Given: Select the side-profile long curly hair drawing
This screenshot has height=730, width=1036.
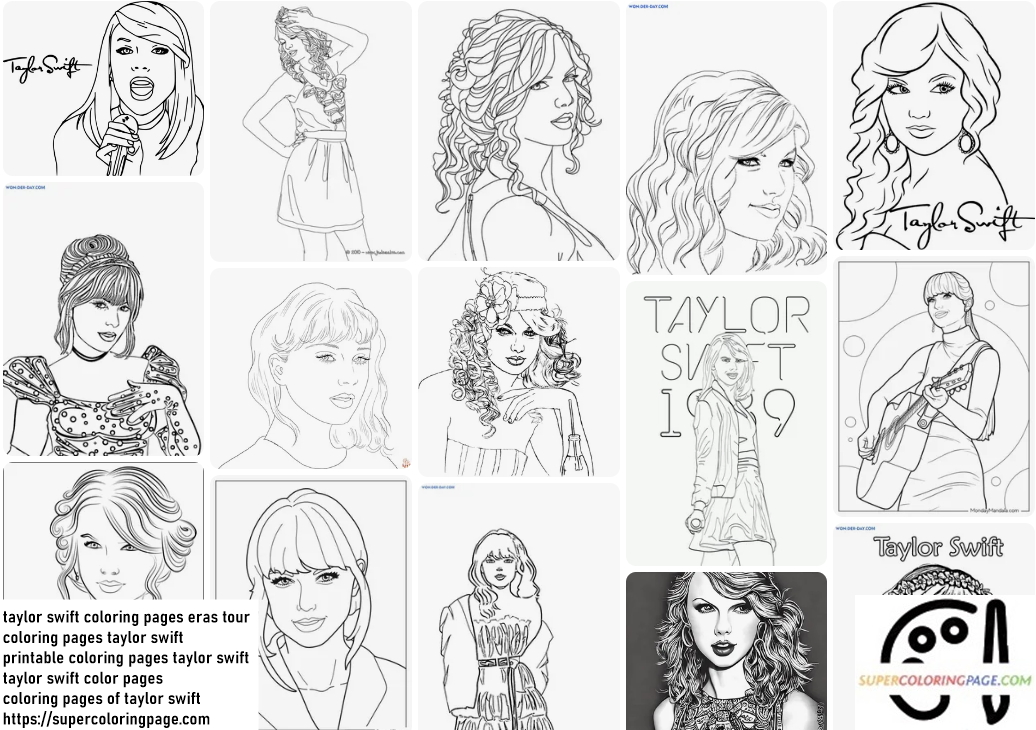Looking at the screenshot, I should (x=519, y=131).
